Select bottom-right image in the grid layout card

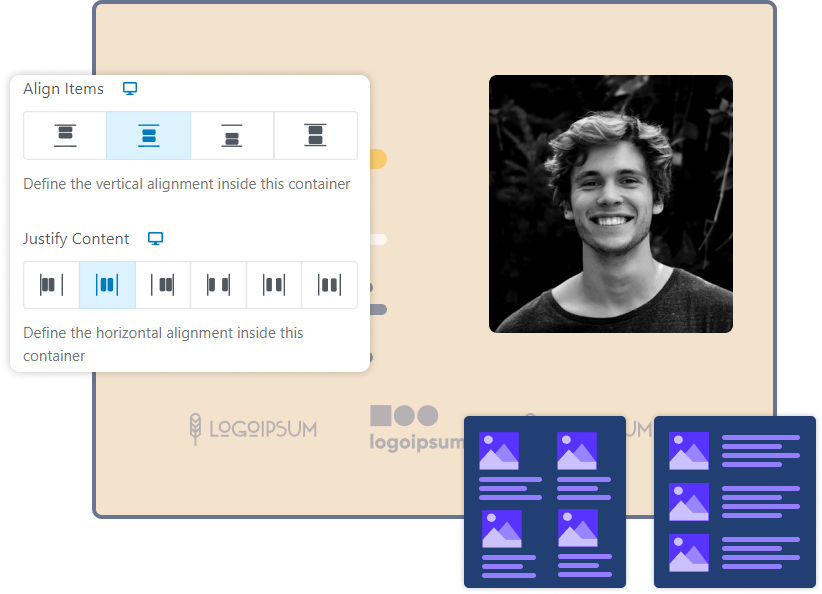click(577, 528)
